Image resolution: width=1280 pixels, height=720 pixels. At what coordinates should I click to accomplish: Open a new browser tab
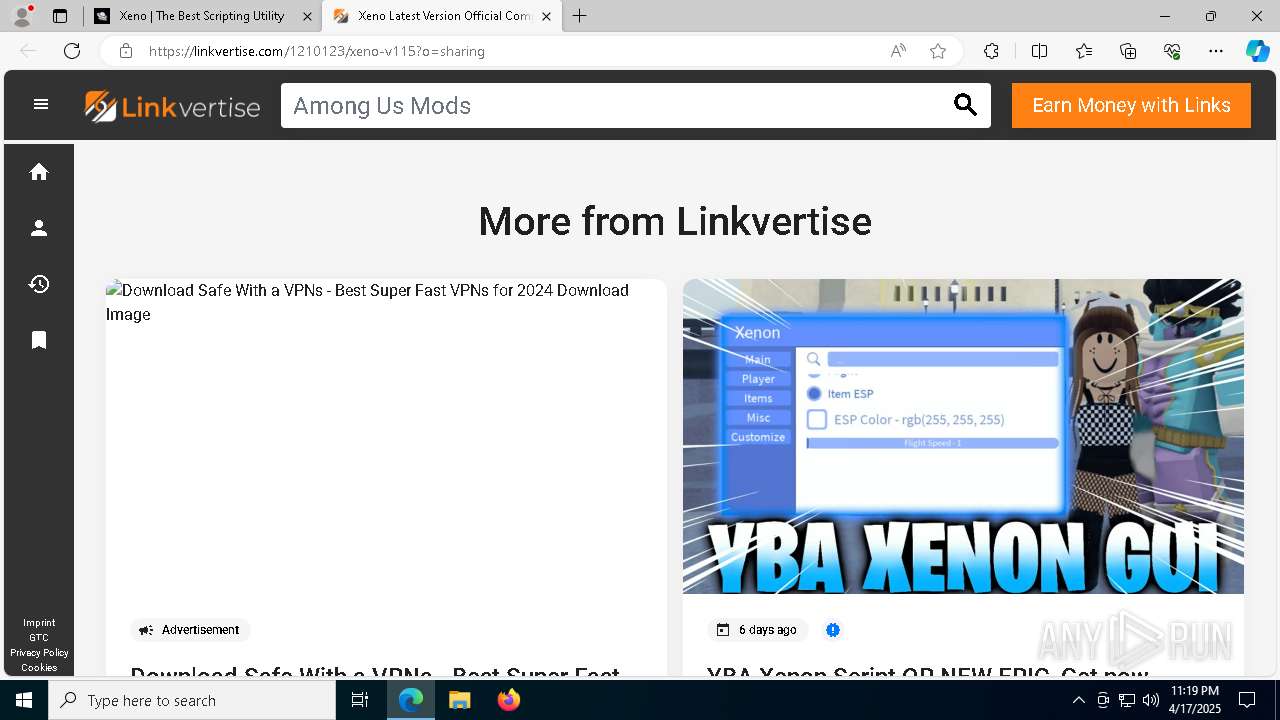[x=580, y=16]
